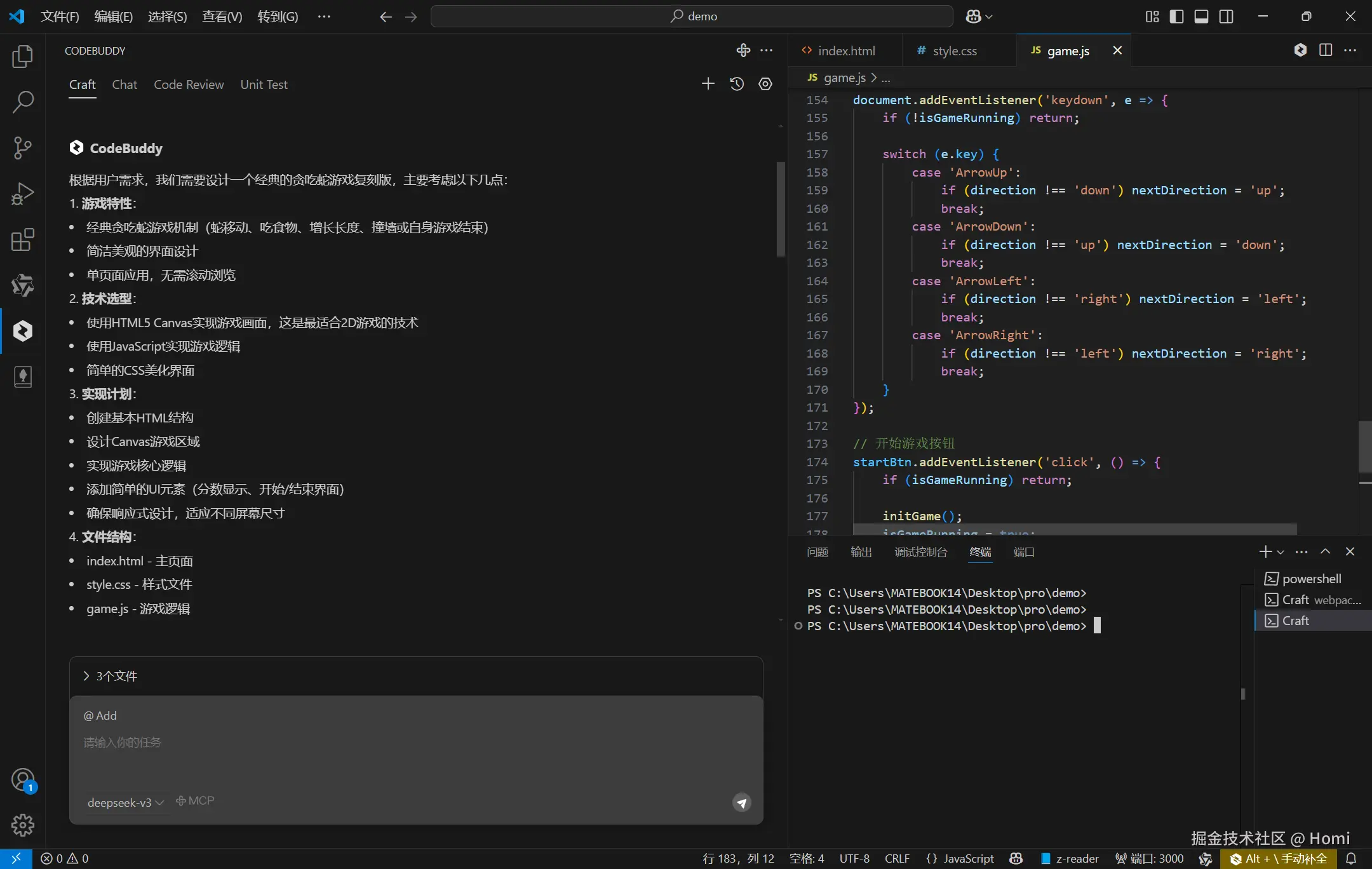Viewport: 1372px width, 869px height.
Task: Click the Run and Debug icon
Action: point(23,194)
